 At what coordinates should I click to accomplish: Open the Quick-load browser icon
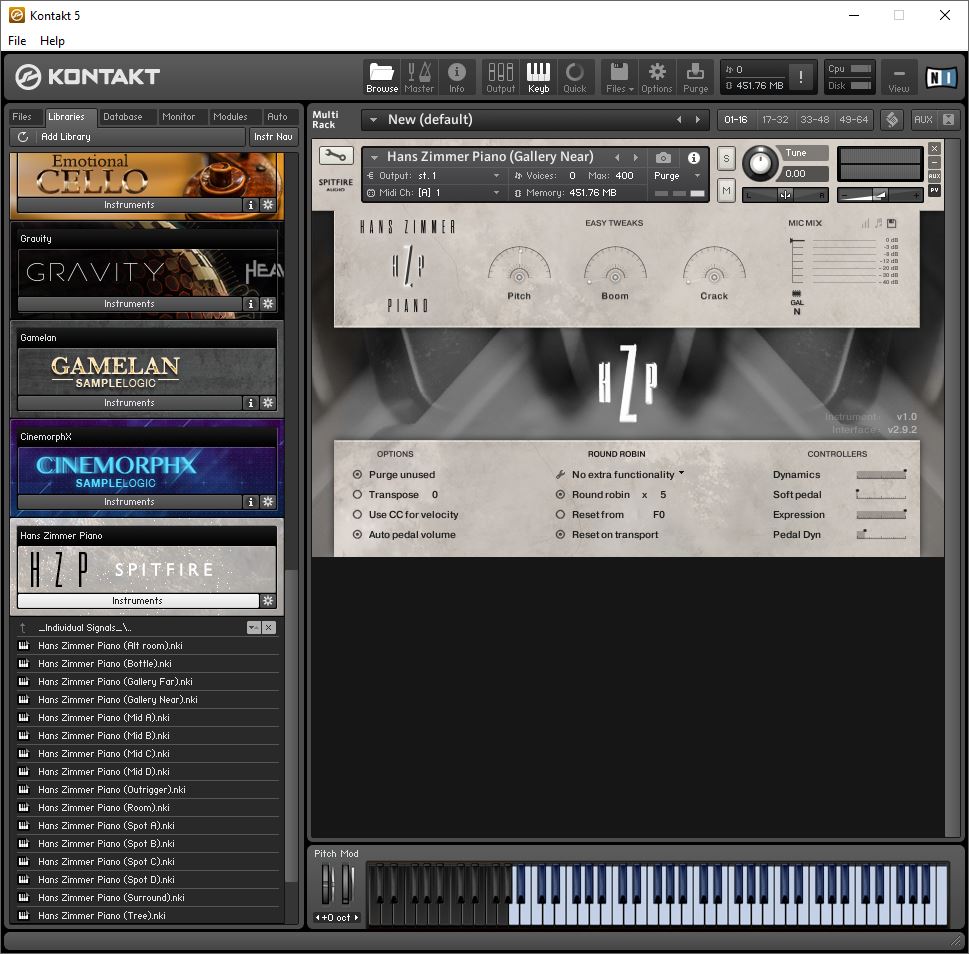[x=575, y=77]
